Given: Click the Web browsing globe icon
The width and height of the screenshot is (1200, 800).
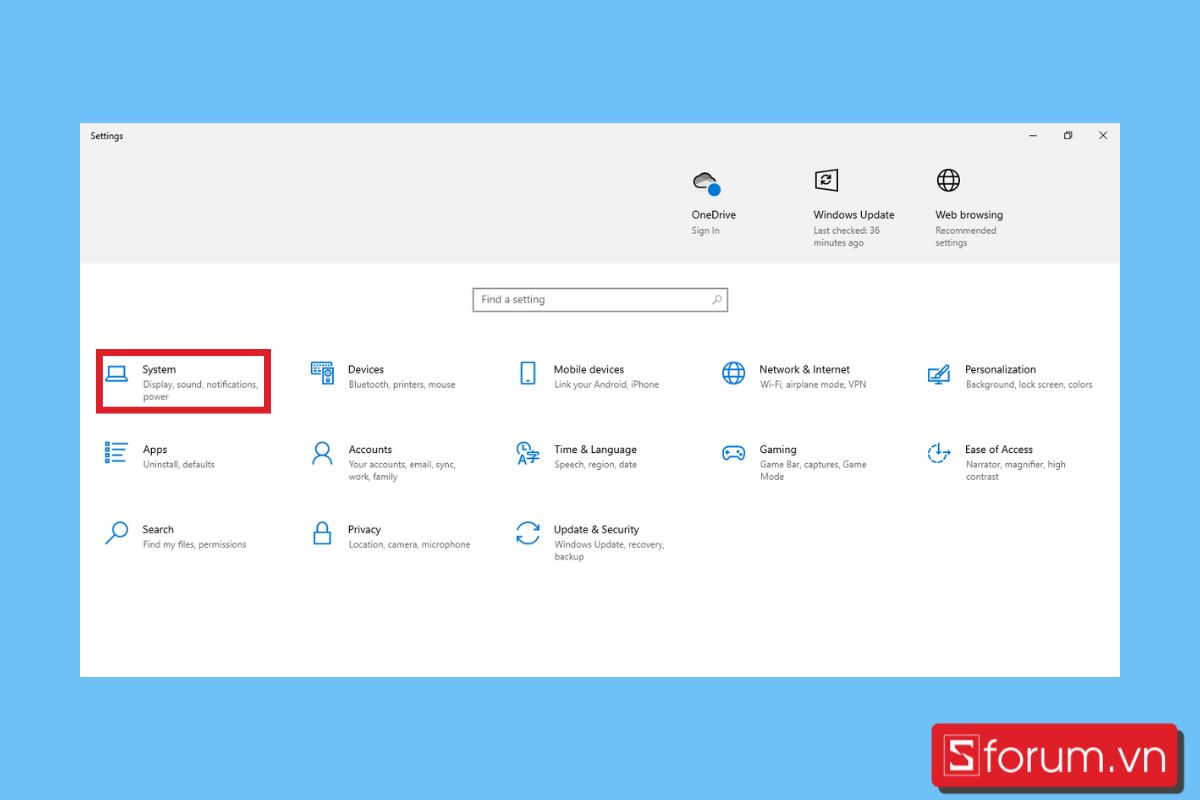Looking at the screenshot, I should tap(948, 180).
